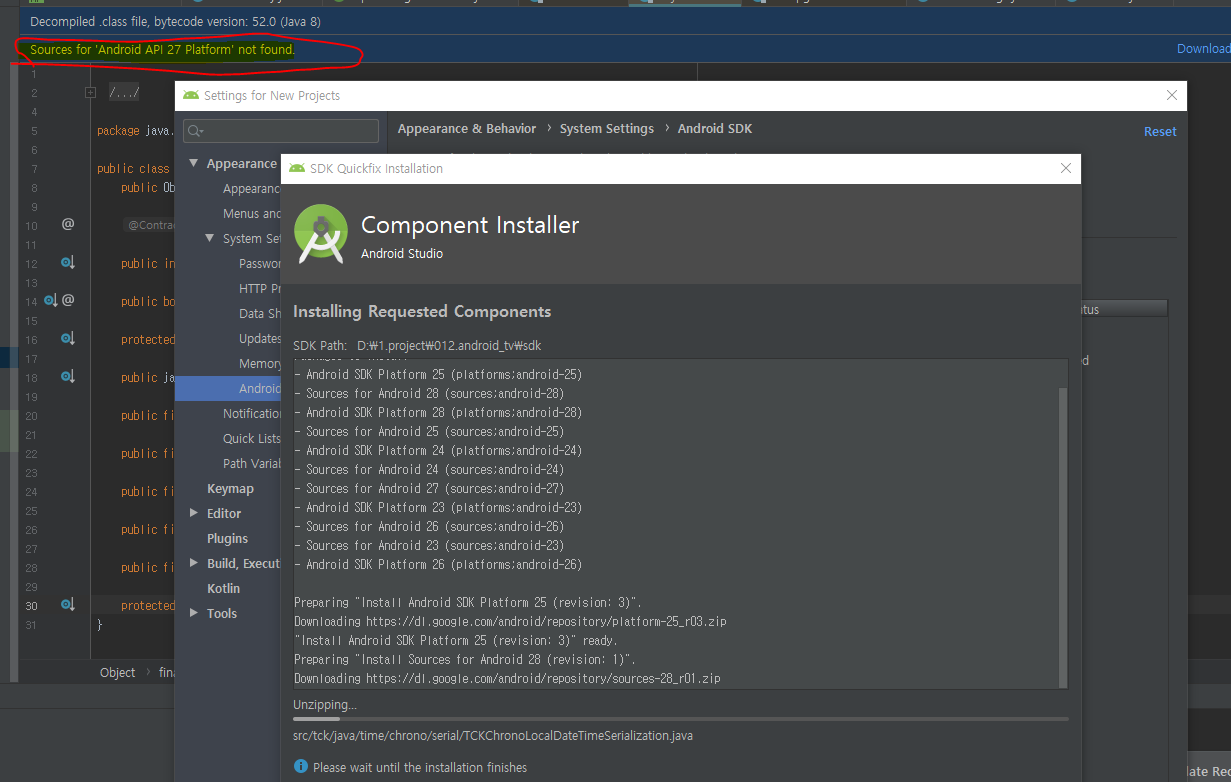The width and height of the screenshot is (1231, 782).
Task: Click Android icon in Settings for New Projects title
Action: click(191, 96)
